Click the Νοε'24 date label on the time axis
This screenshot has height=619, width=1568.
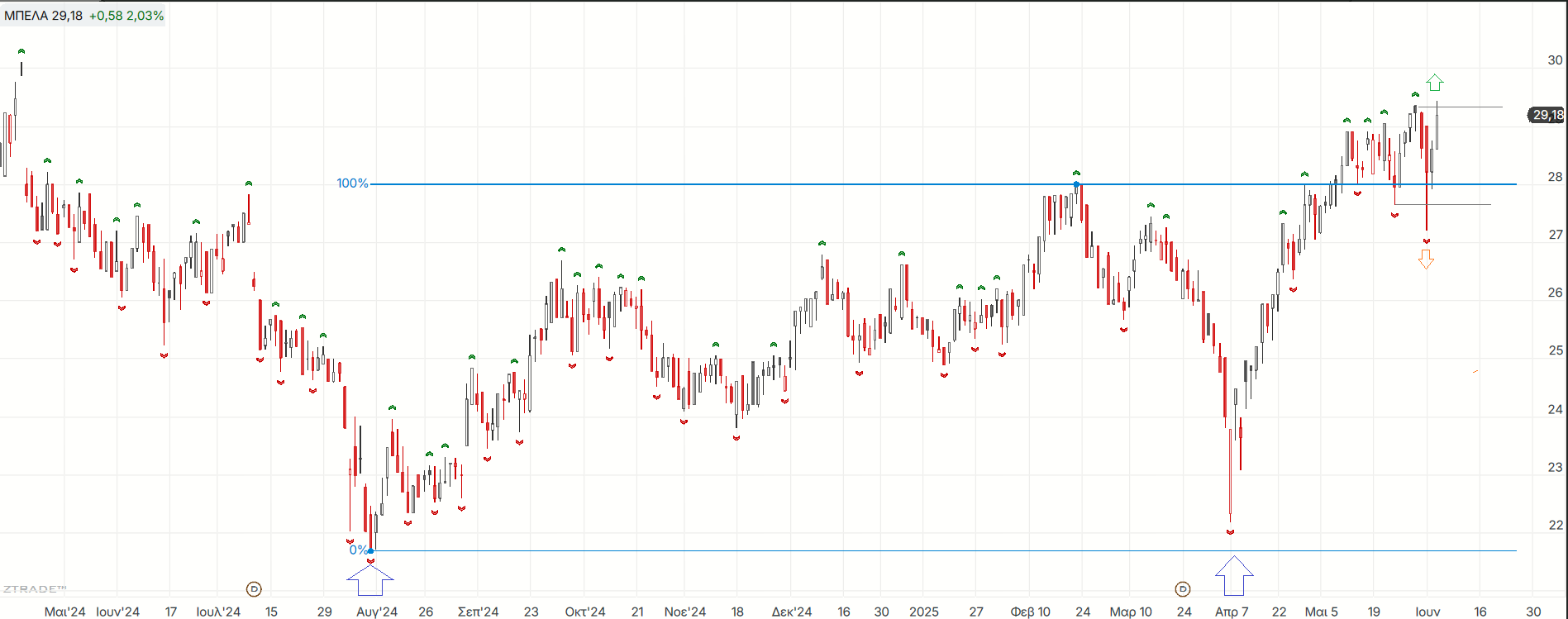click(x=685, y=612)
